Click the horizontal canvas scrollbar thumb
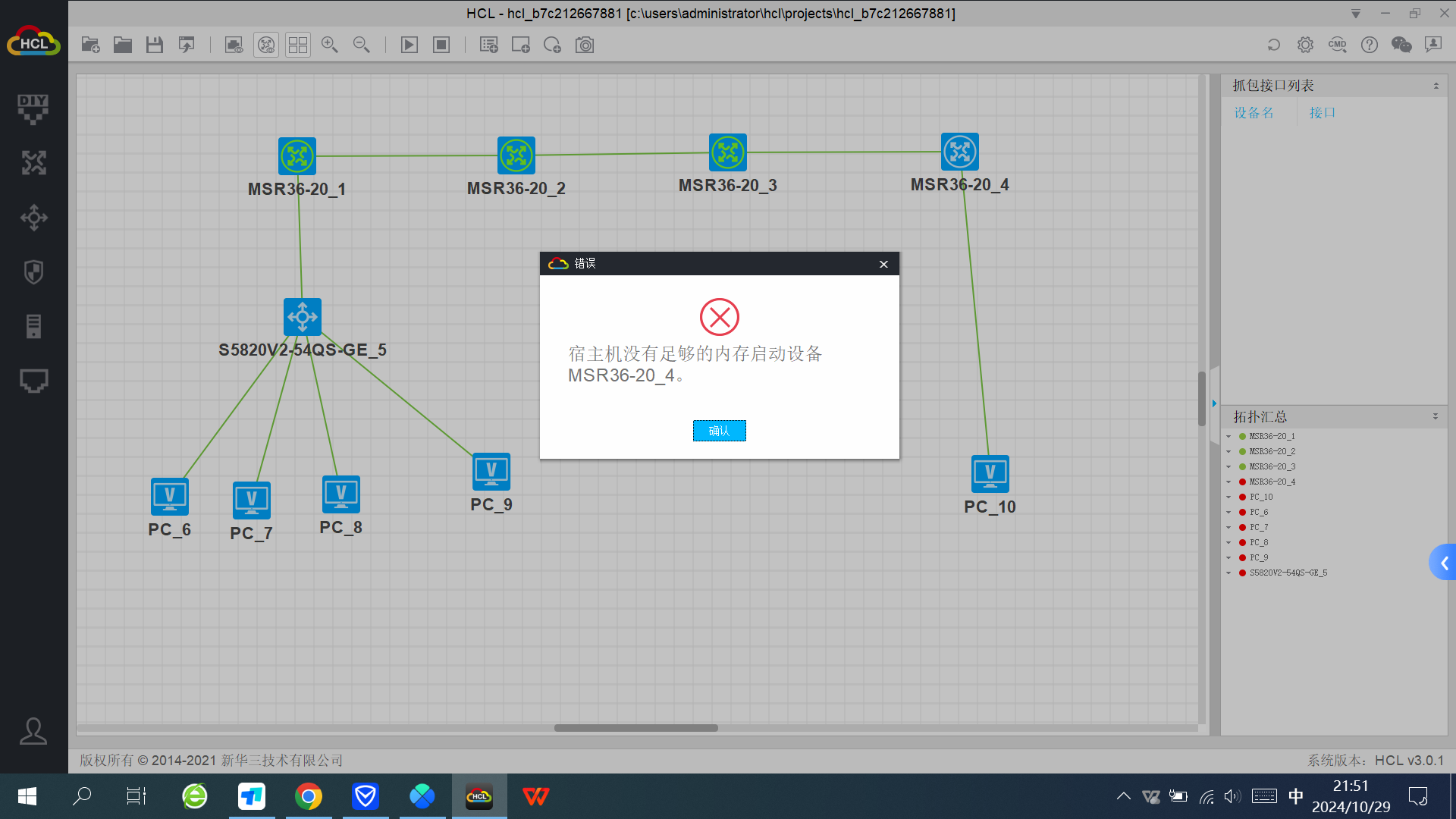The image size is (1456, 819). [635, 728]
